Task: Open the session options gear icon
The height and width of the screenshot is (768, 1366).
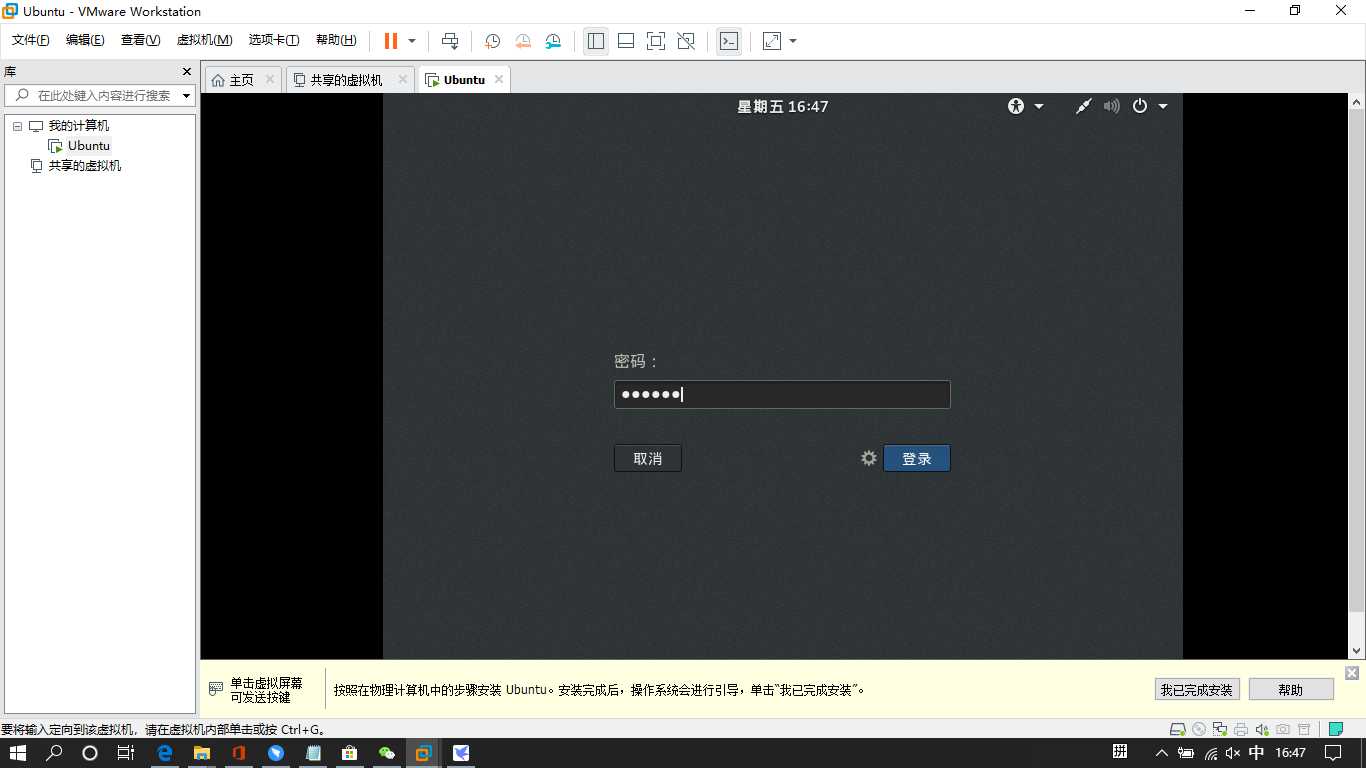Action: tap(869, 458)
